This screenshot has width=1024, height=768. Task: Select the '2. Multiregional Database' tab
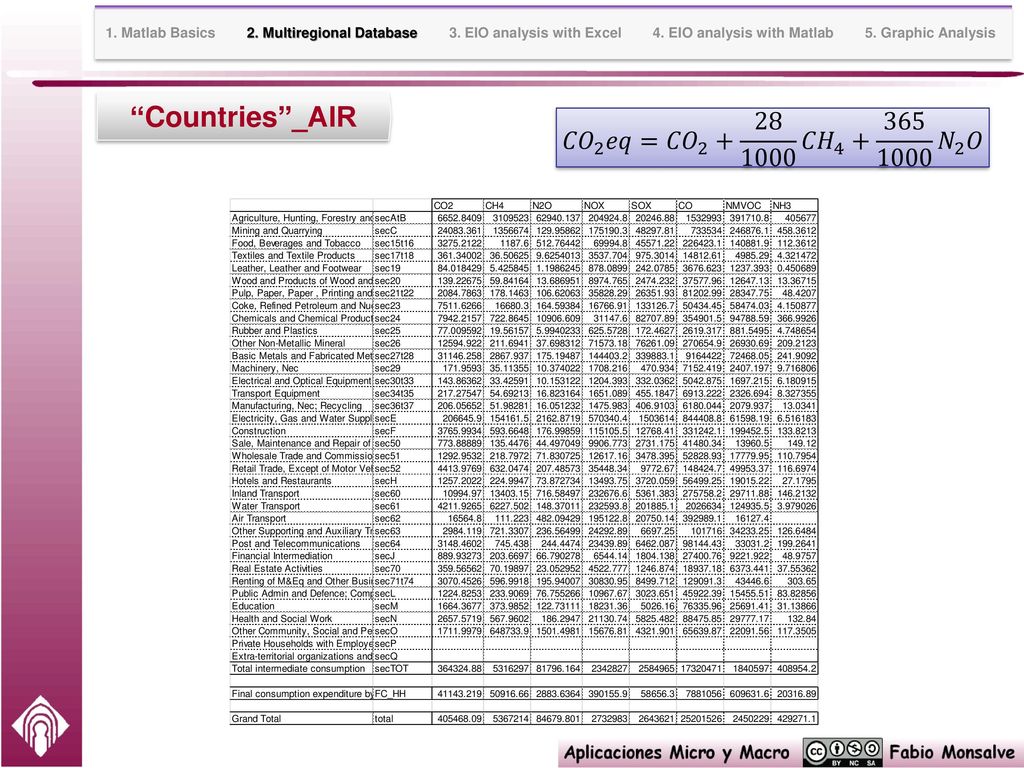tap(332, 33)
